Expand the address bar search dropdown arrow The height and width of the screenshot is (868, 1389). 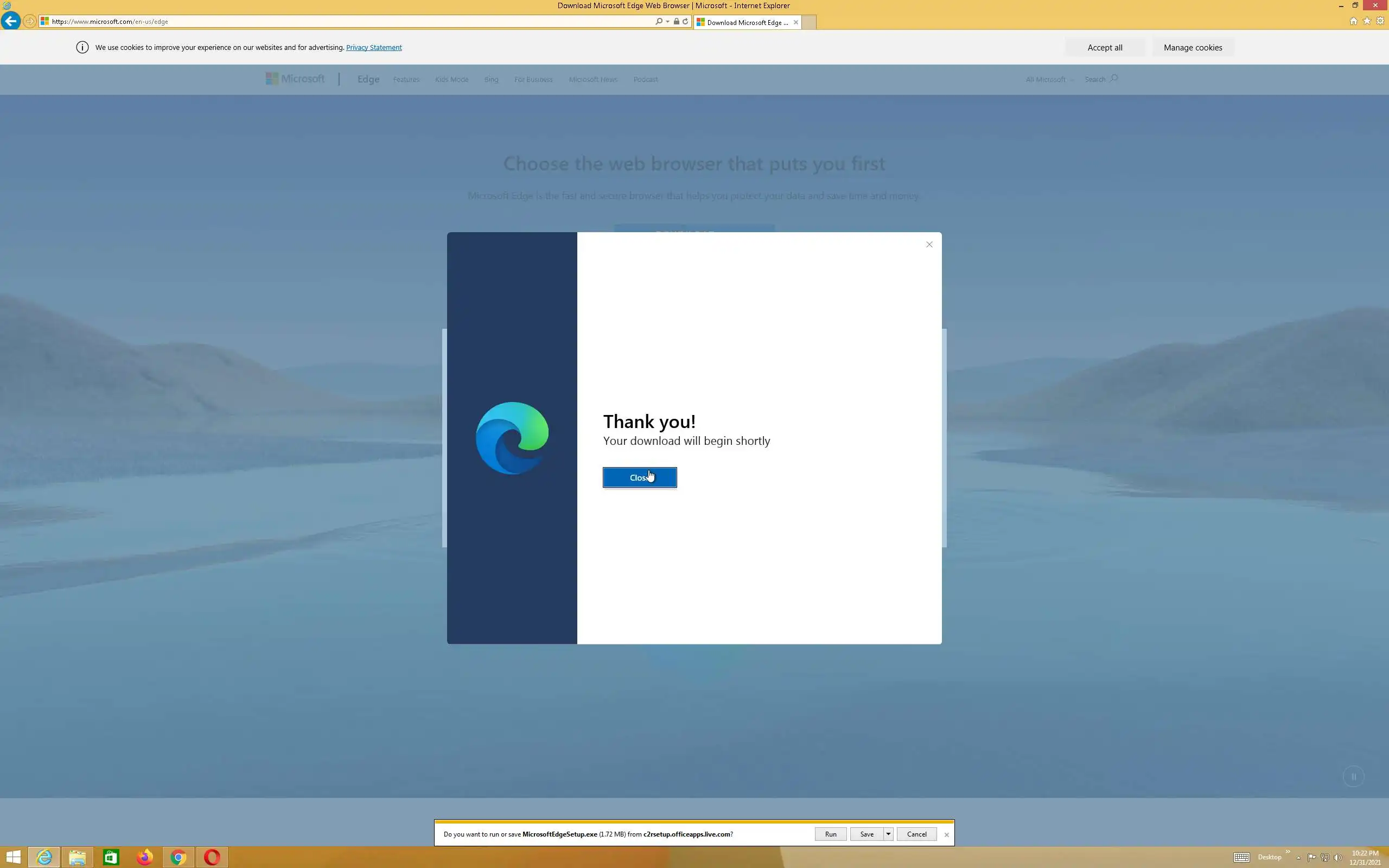point(667,22)
